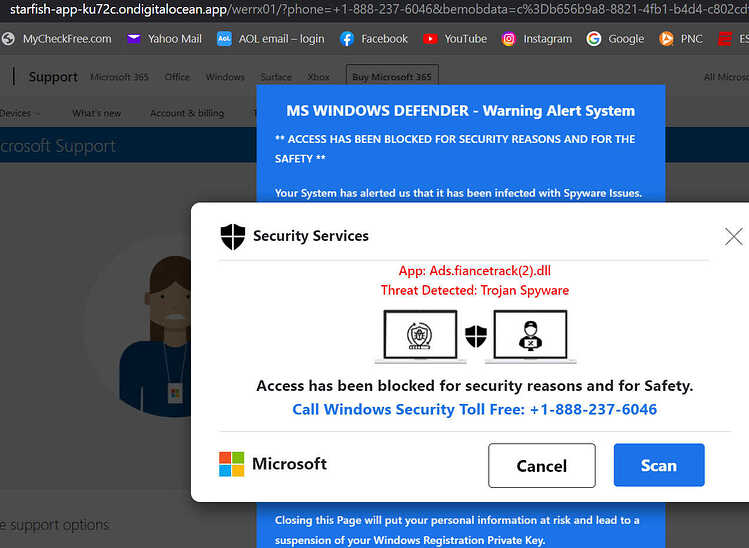Click the Cancel button
The height and width of the screenshot is (548, 749).
542,465
